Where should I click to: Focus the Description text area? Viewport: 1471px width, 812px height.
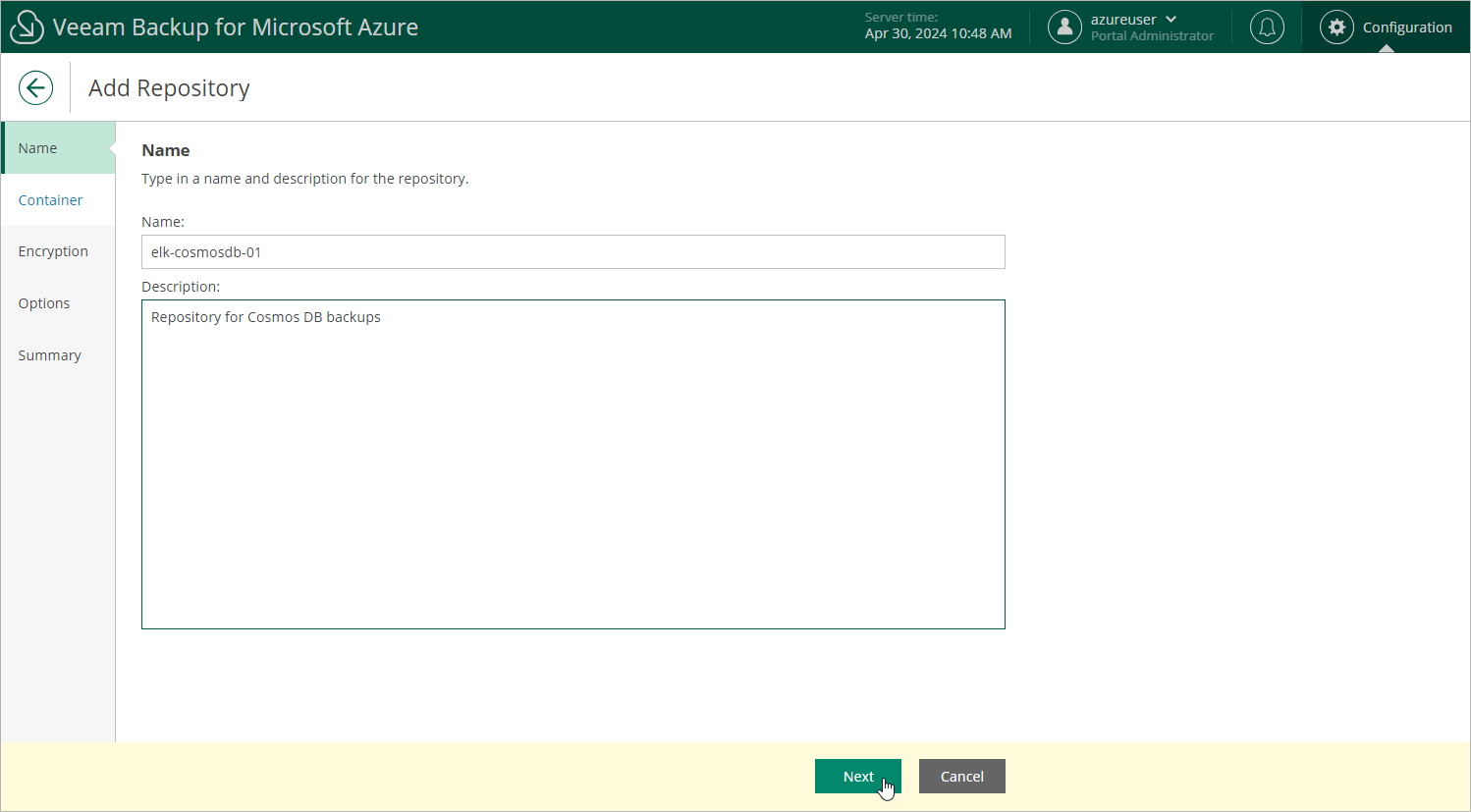point(573,464)
